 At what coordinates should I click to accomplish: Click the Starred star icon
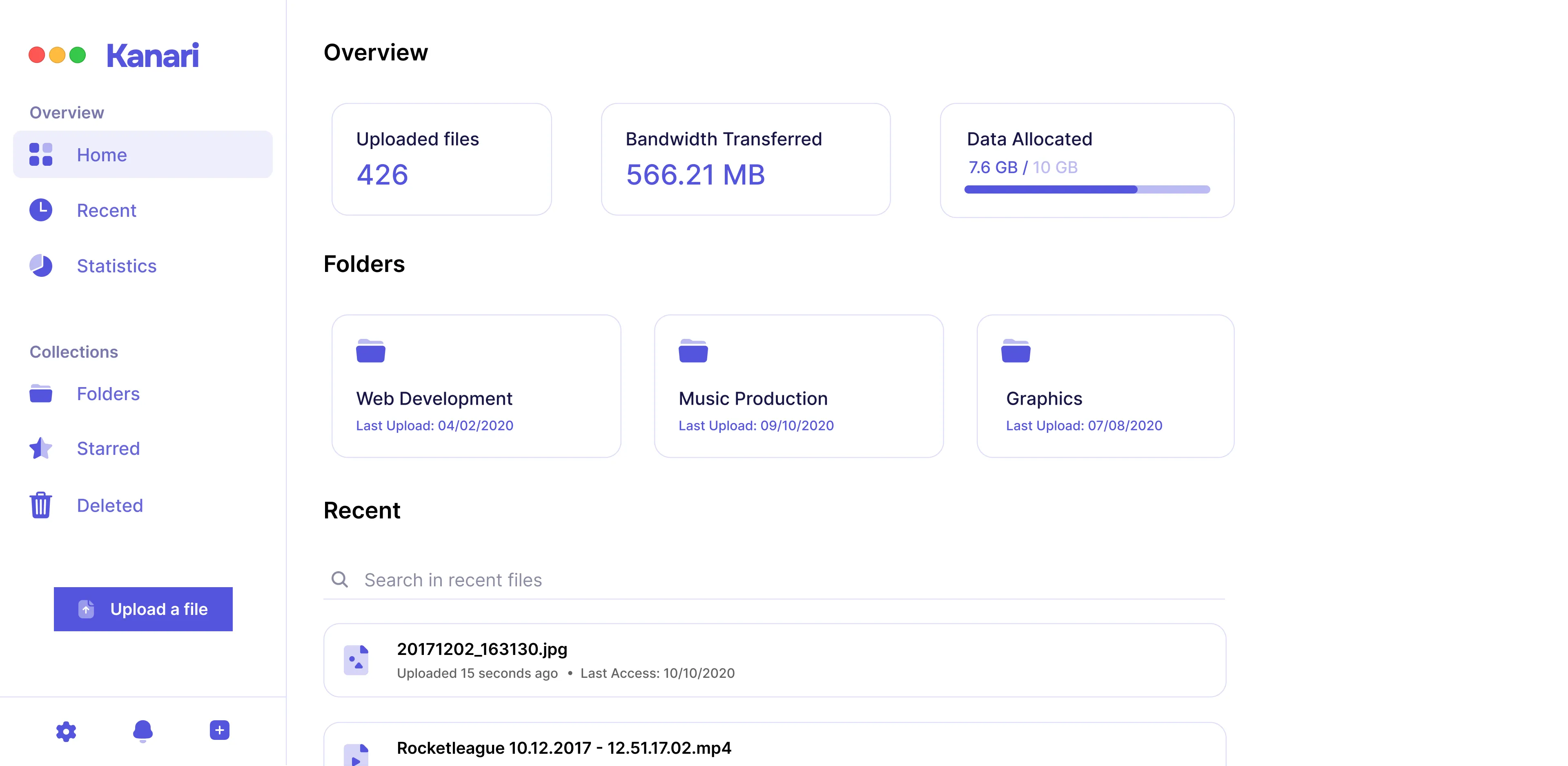(41, 448)
